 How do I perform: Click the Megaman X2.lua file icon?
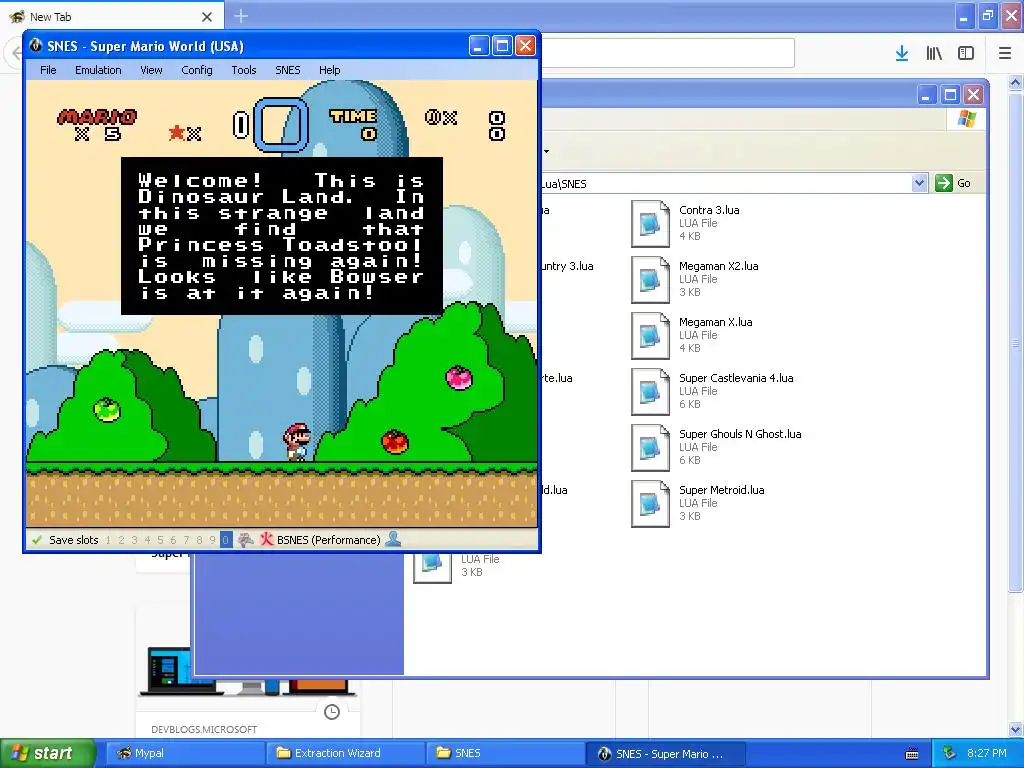tap(650, 280)
